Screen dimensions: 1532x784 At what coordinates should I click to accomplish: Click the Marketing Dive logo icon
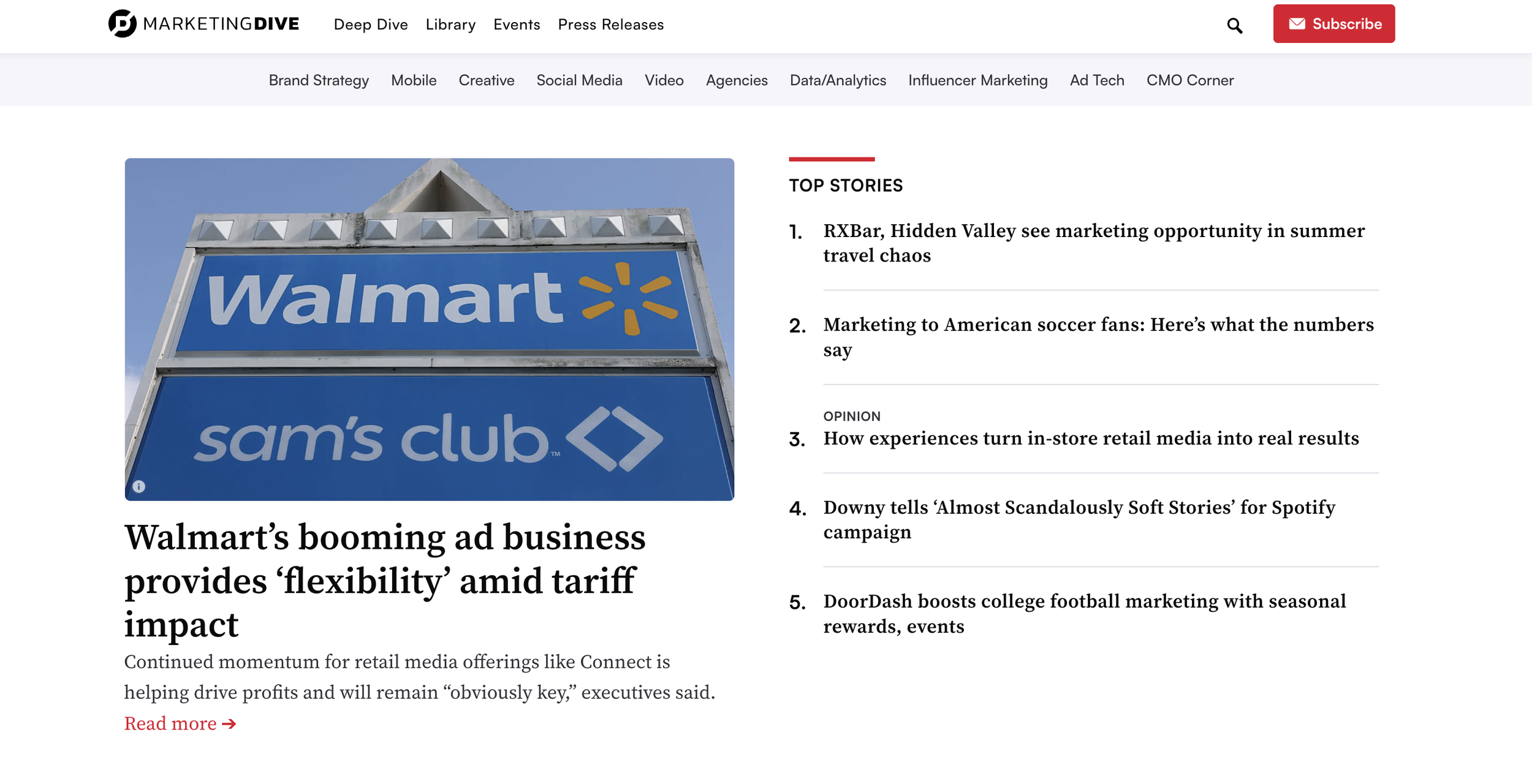122,23
